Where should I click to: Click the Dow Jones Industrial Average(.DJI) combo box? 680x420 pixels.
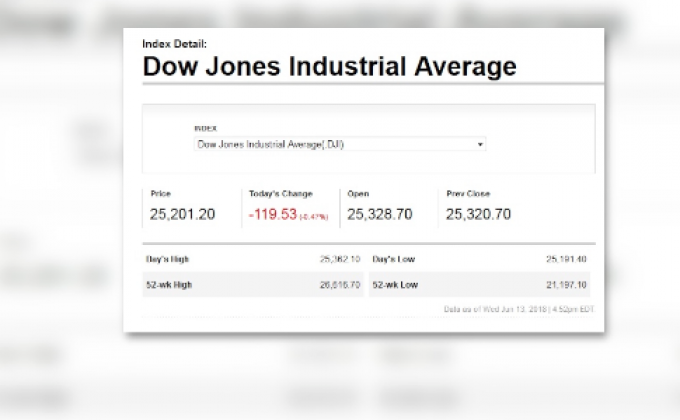click(338, 144)
